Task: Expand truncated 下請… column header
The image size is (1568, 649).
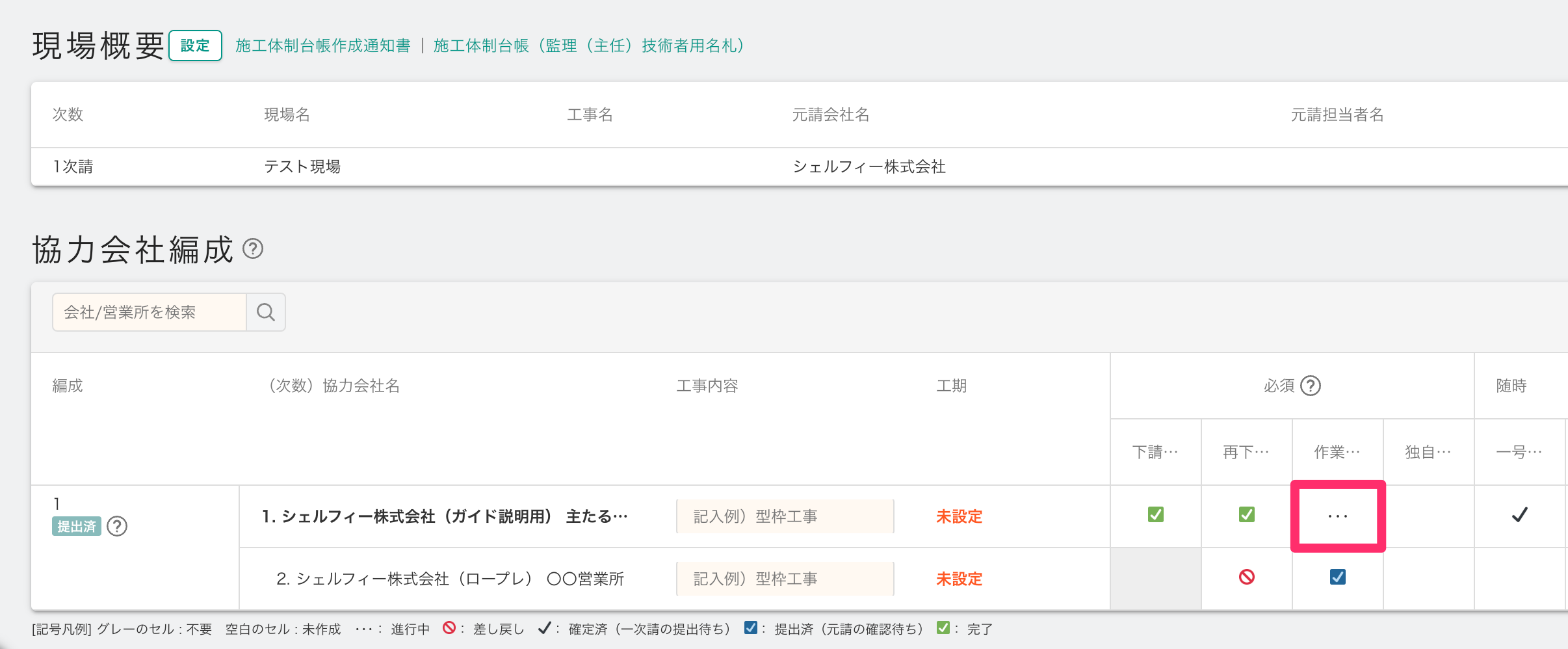Action: (1155, 452)
